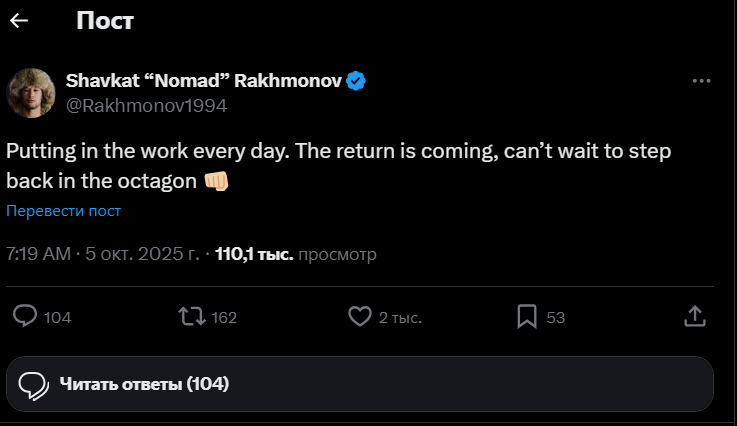
Task: Click the @Rakhmonov1994 handle
Action: [x=146, y=104]
